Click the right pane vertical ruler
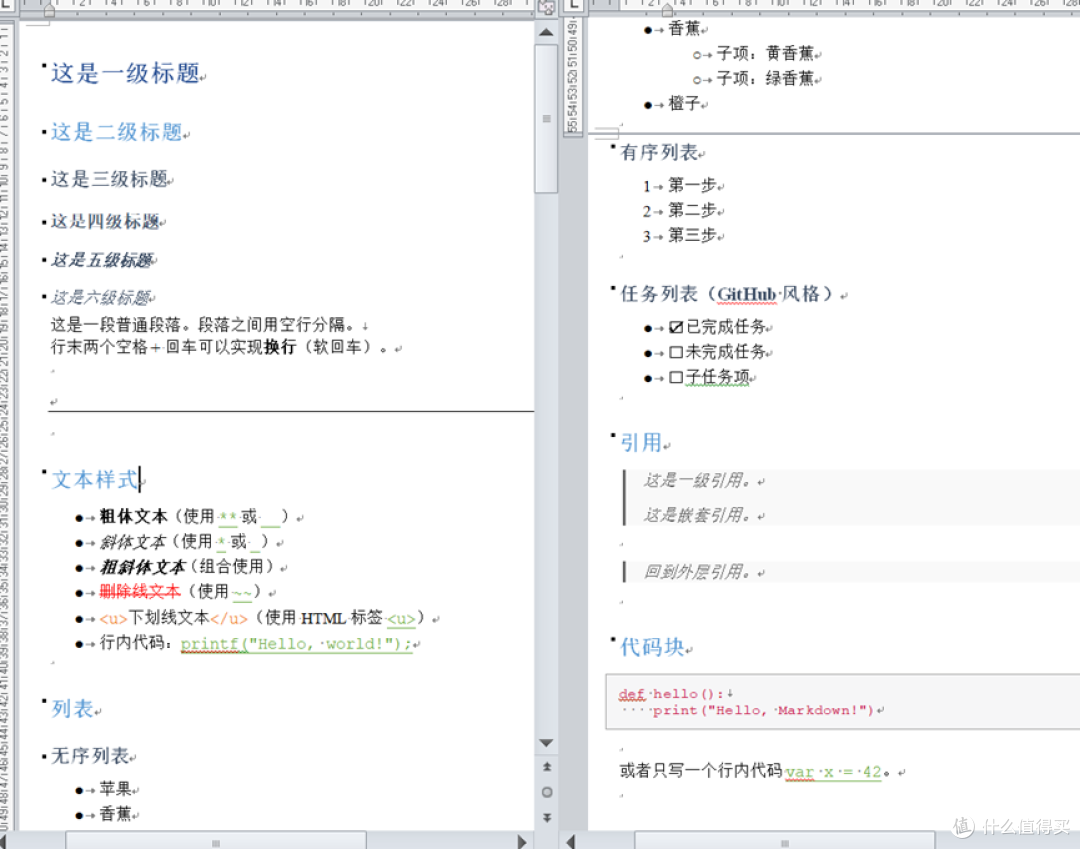The width and height of the screenshot is (1080, 849). pyautogui.click(x=572, y=76)
